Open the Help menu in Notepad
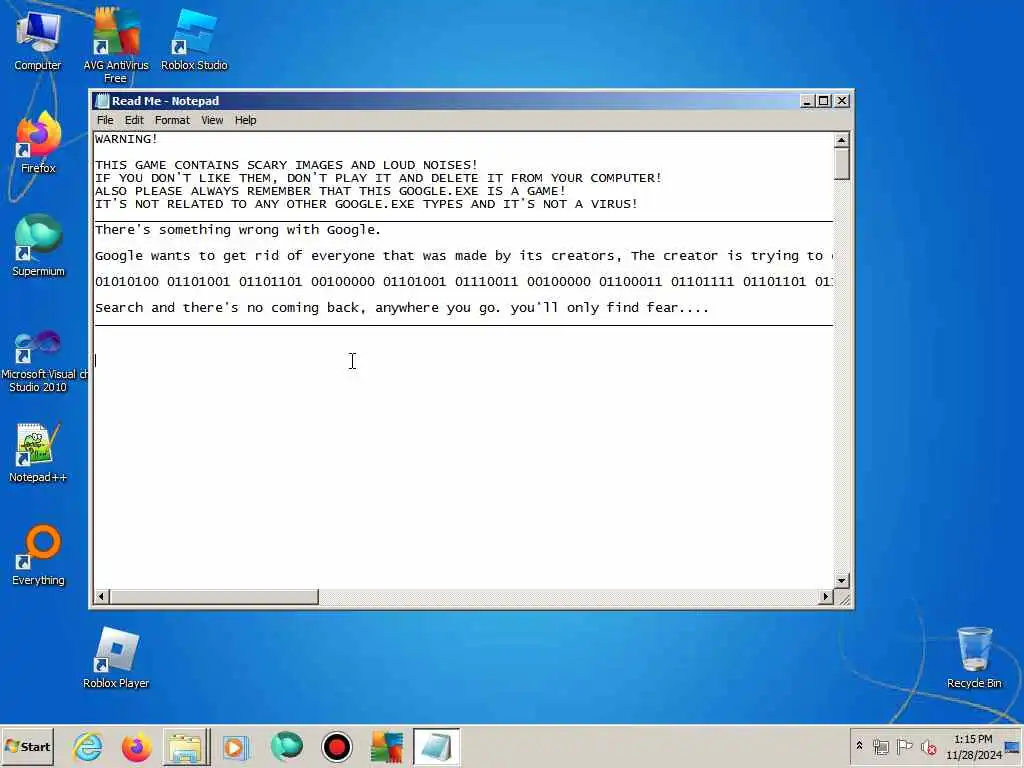 [x=246, y=120]
